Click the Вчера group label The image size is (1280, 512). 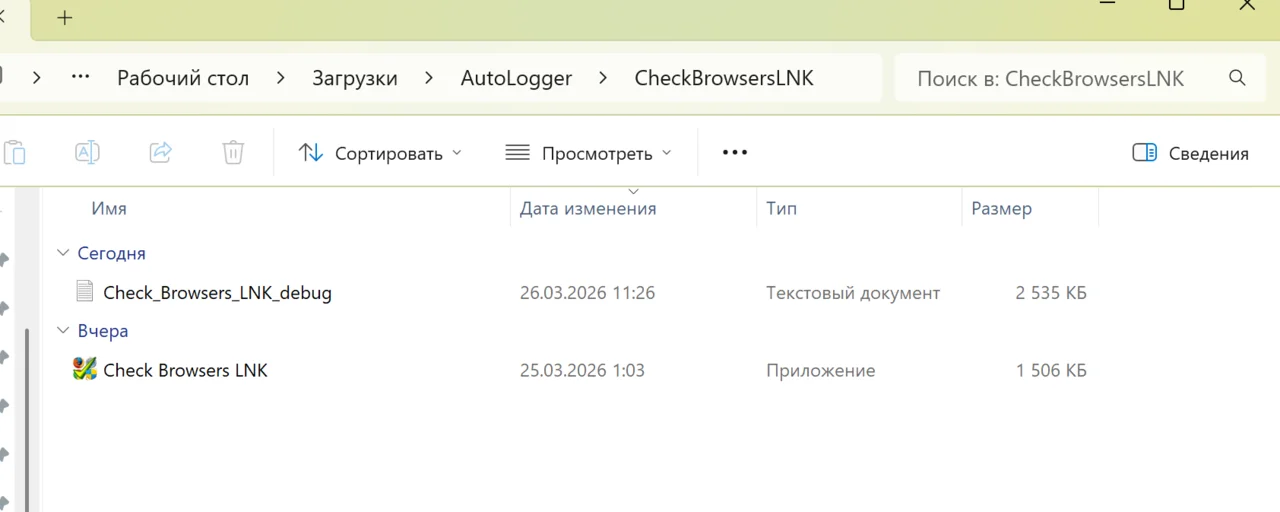click(103, 330)
